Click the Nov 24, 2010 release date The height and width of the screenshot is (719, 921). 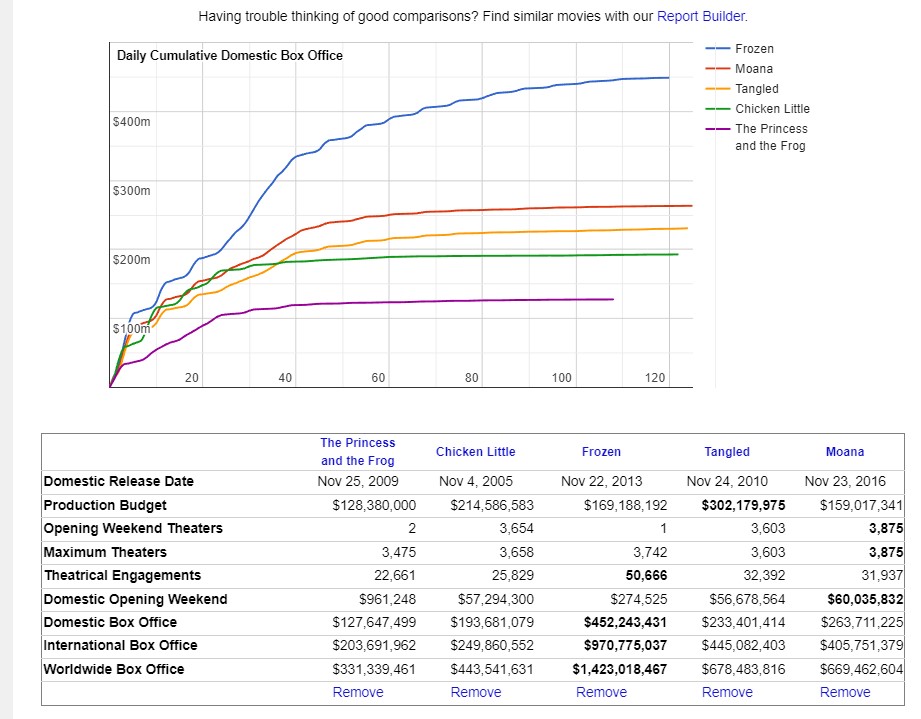point(727,481)
